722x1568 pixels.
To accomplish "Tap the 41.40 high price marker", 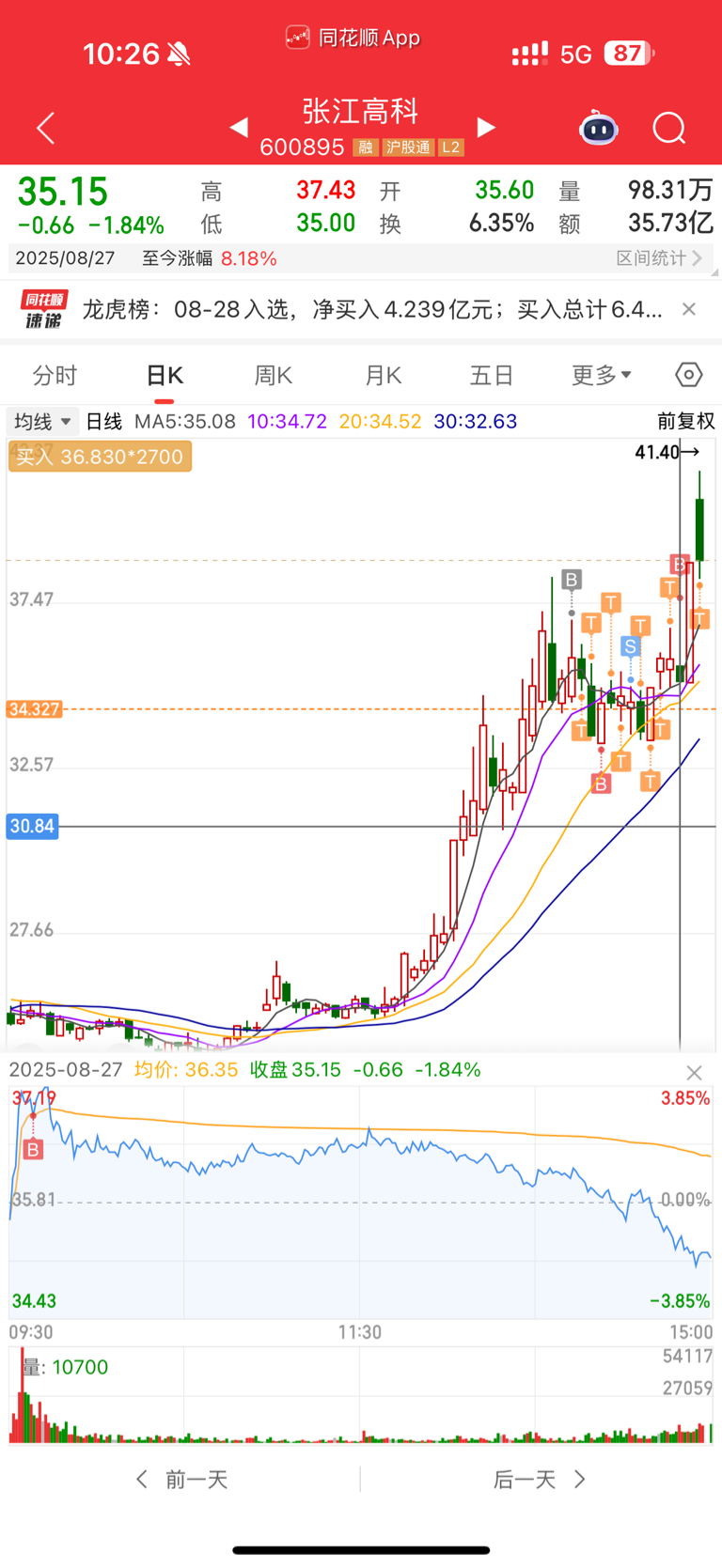I will (x=667, y=452).
